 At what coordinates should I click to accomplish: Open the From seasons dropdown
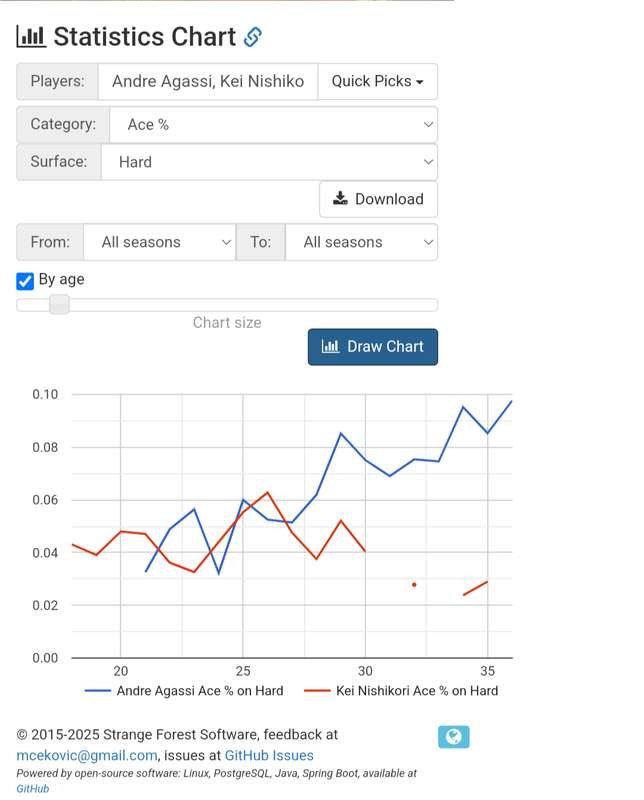click(x=160, y=242)
